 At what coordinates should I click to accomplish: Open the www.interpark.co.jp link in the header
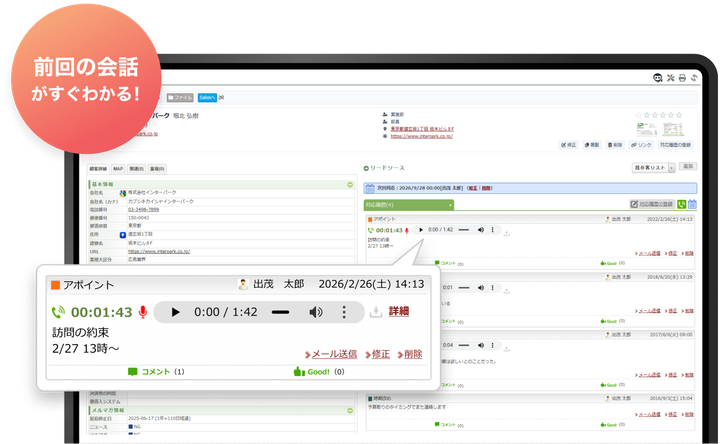[422, 136]
